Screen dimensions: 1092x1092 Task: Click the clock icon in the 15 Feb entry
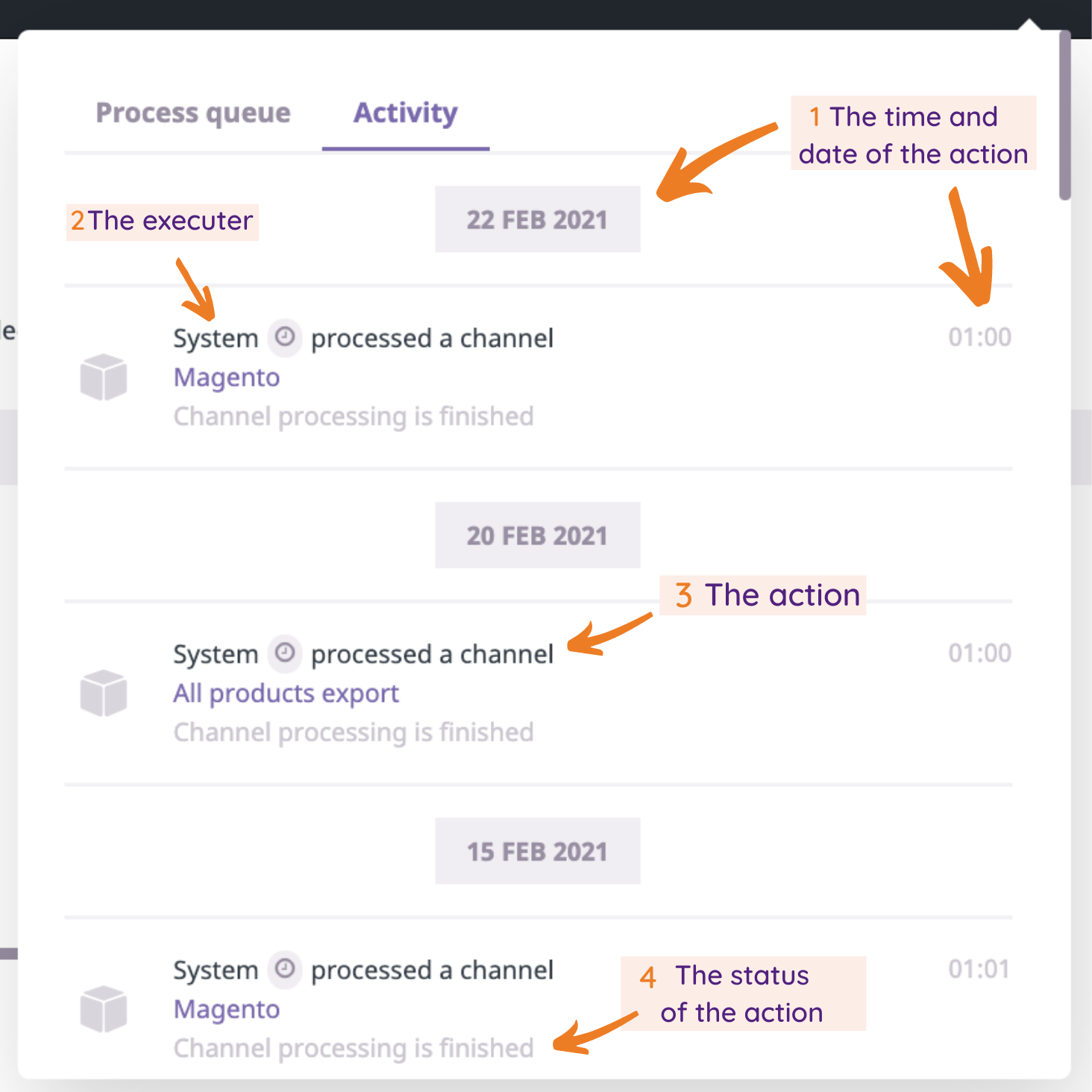pos(285,969)
